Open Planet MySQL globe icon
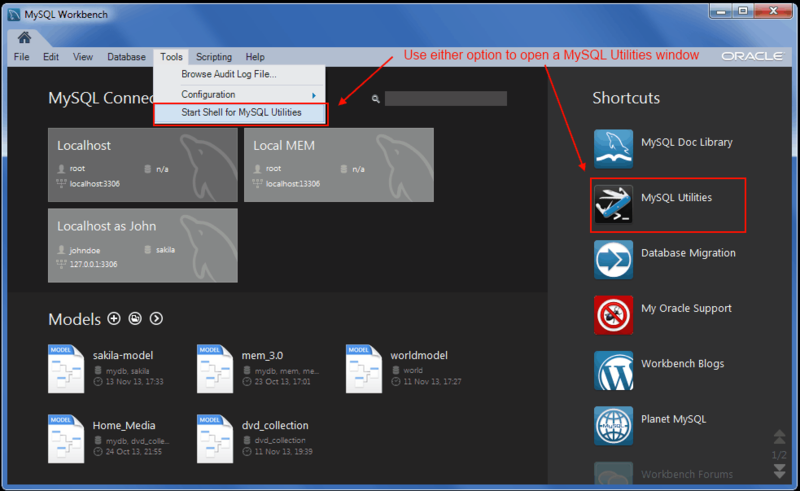 click(613, 426)
